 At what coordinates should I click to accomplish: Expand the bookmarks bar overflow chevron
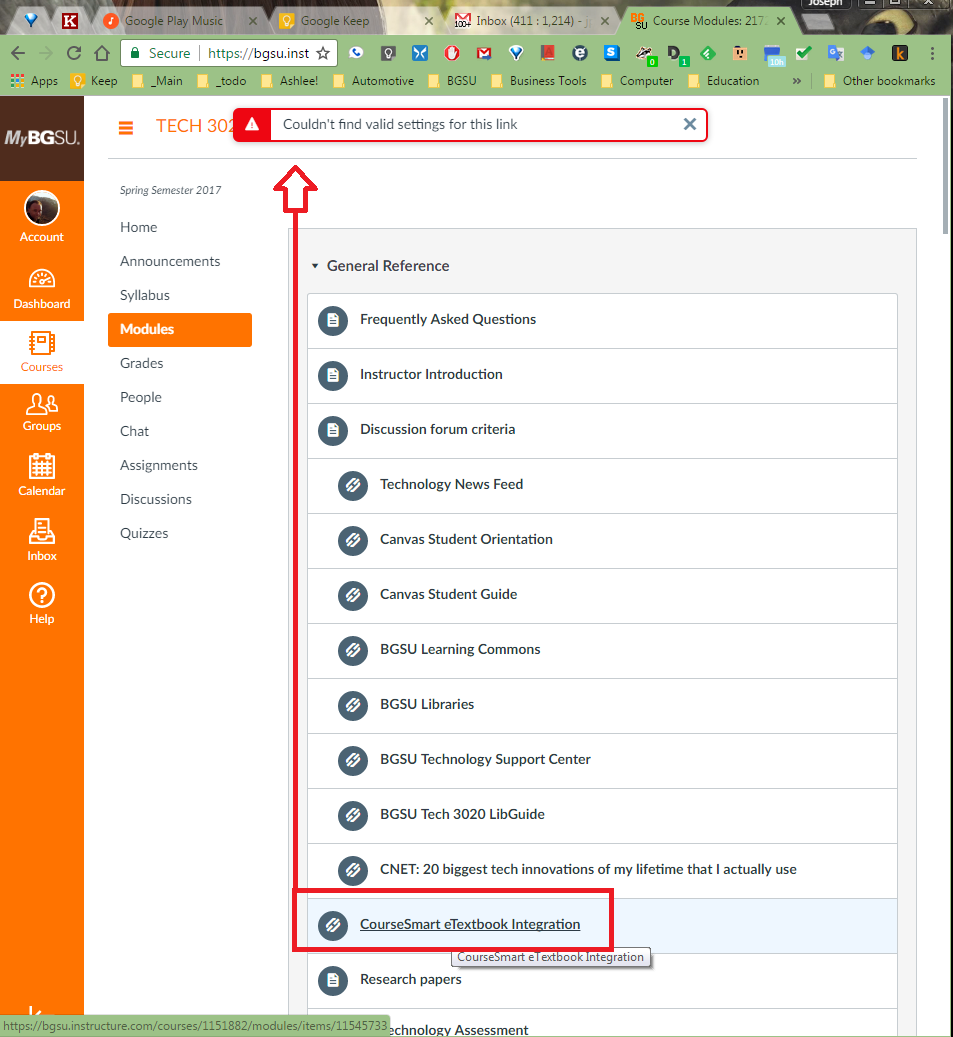click(x=796, y=81)
